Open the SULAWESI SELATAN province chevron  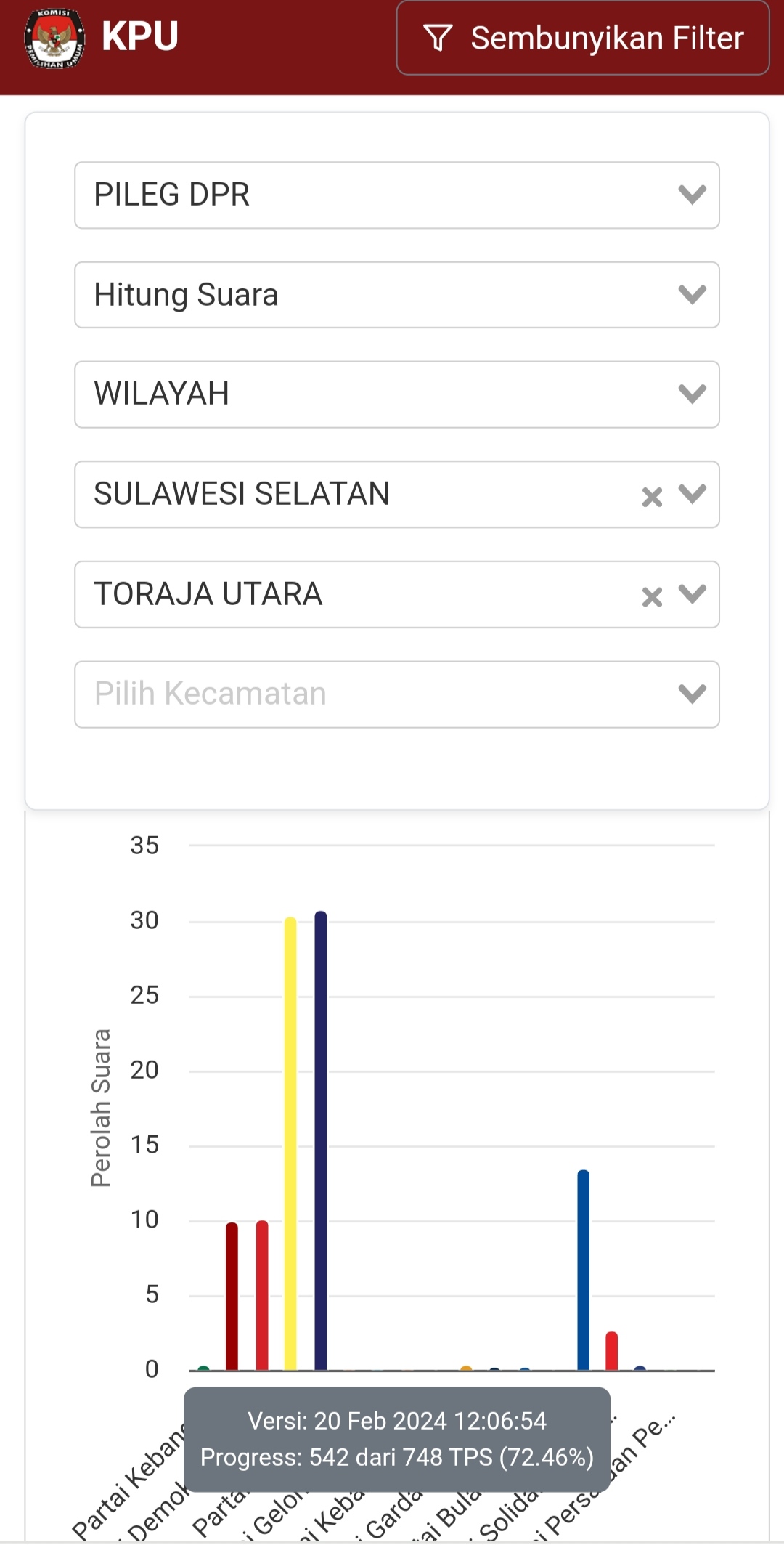tap(693, 495)
